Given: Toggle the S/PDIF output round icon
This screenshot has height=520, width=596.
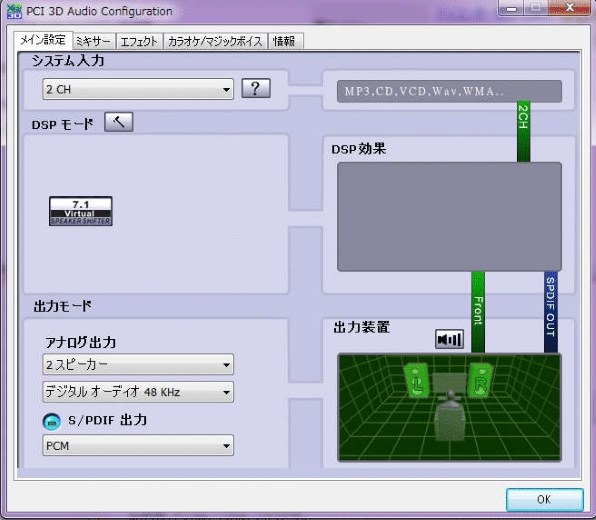Looking at the screenshot, I should (52, 422).
